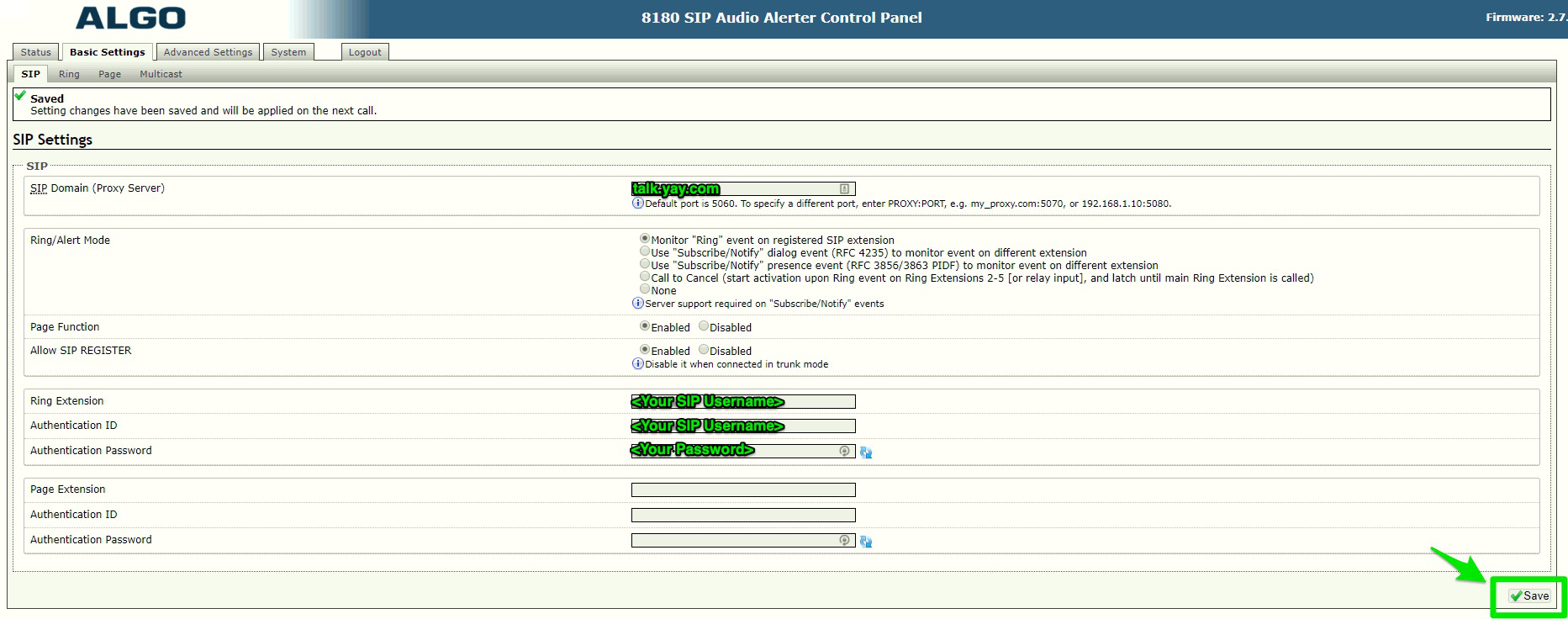Click the reveal icon inside Page Authentication Password field
The height and width of the screenshot is (619, 1568).
(845, 540)
